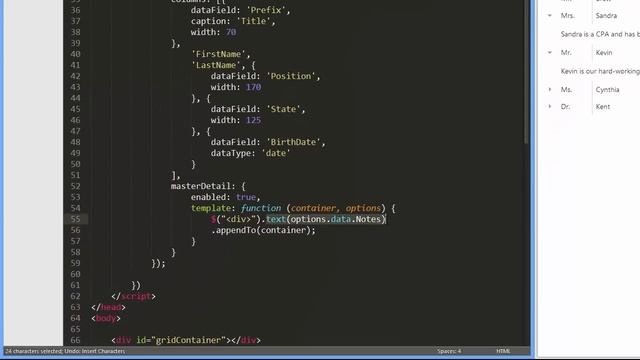Expand the Dr. Kent row
The width and height of the screenshot is (640, 360).
coord(550,107)
